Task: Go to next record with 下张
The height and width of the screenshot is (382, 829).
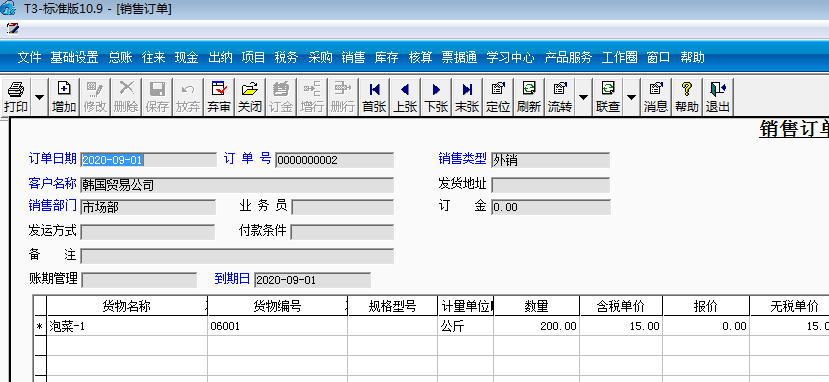Action: point(436,97)
